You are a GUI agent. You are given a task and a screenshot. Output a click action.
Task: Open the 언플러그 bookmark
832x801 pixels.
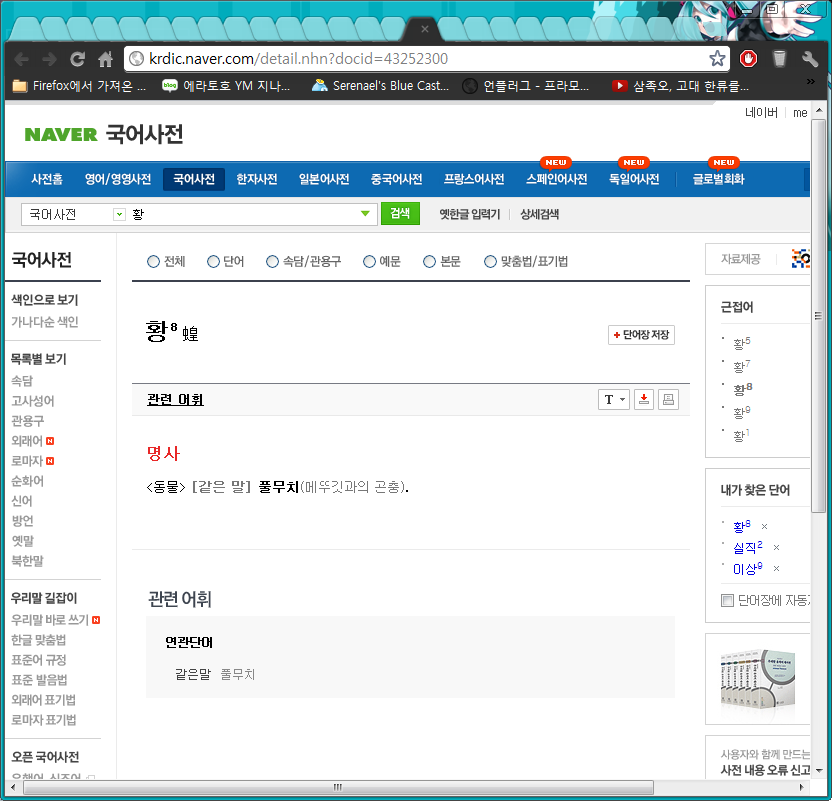tap(526, 85)
